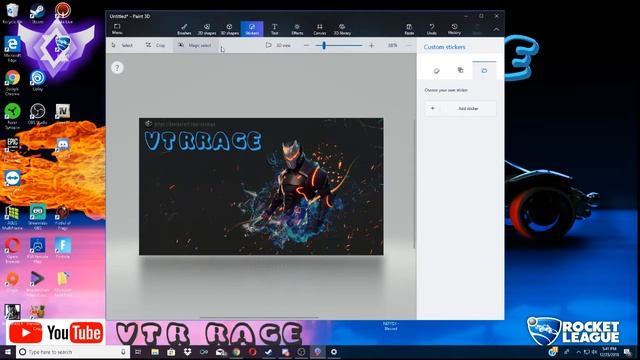
Task: Click the taskbar search box
Action: point(73,352)
